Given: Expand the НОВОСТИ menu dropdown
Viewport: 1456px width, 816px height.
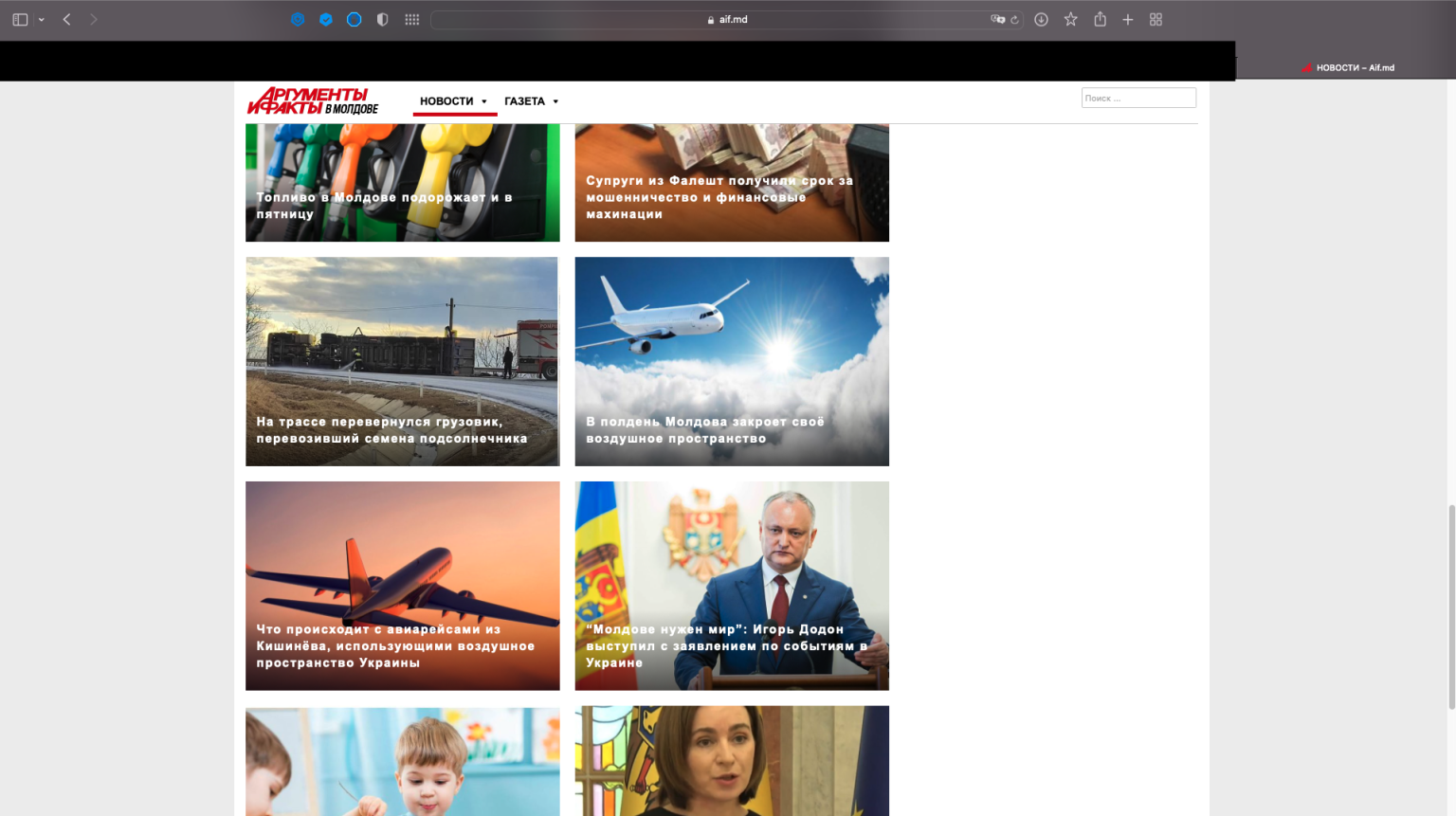Looking at the screenshot, I should (x=454, y=101).
